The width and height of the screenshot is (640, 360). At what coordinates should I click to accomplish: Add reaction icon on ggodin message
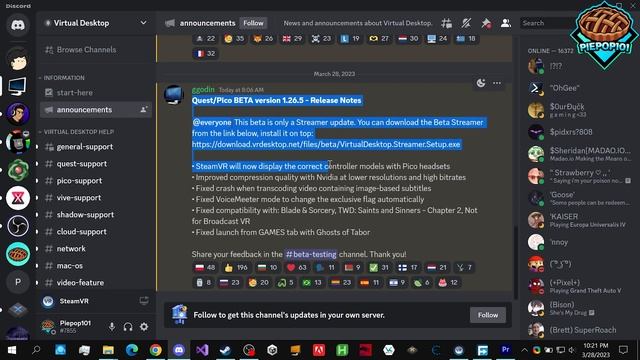pyautogui.click(x=481, y=83)
